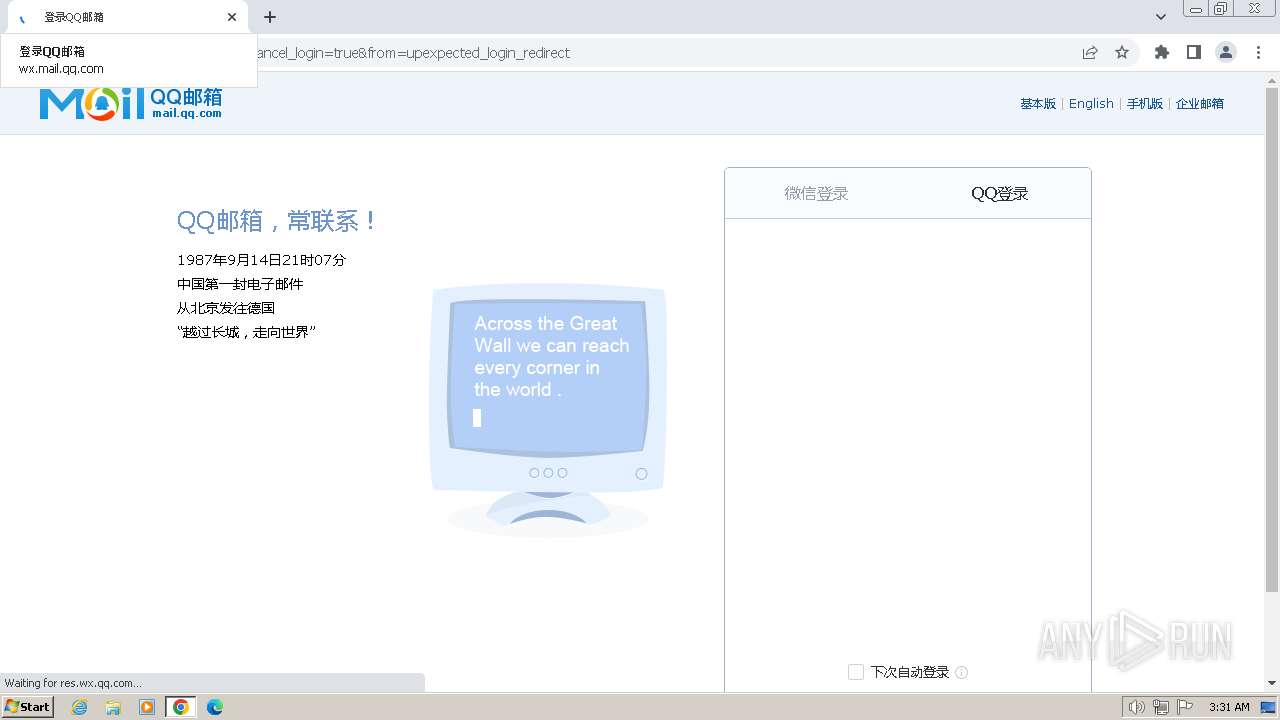
Task: Select the Chrome taskbar icon
Action: (x=181, y=707)
